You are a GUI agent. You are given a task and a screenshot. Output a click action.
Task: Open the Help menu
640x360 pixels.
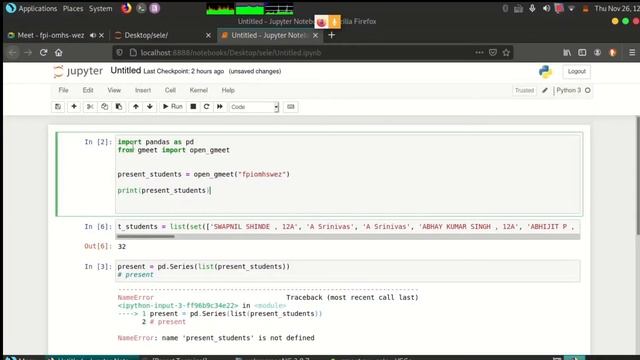click(228, 90)
